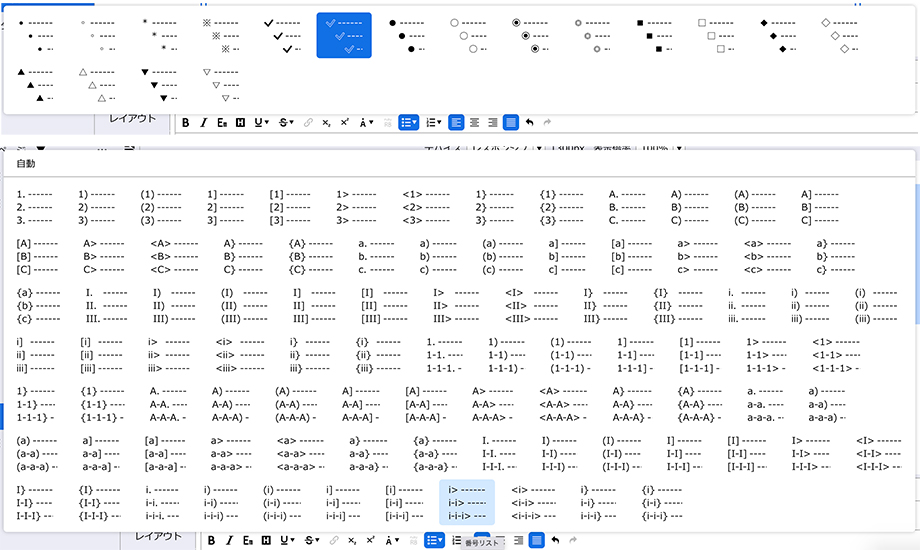
Task: Toggle left alignment in the upper toolbar
Action: click(x=456, y=122)
